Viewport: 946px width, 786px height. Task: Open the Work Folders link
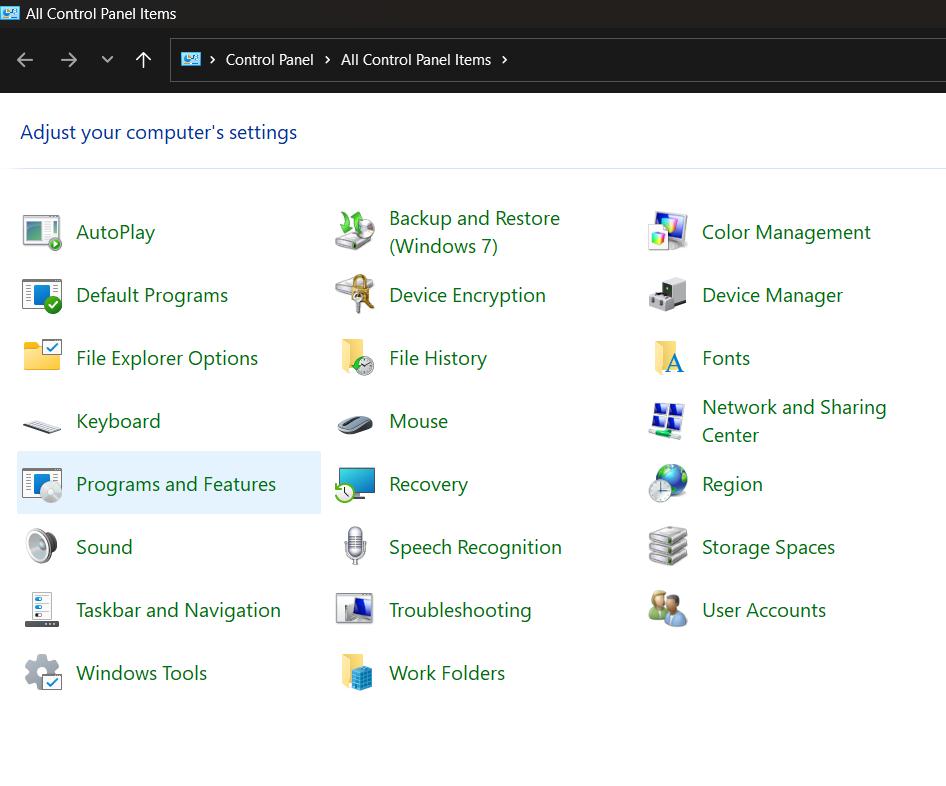click(x=446, y=673)
